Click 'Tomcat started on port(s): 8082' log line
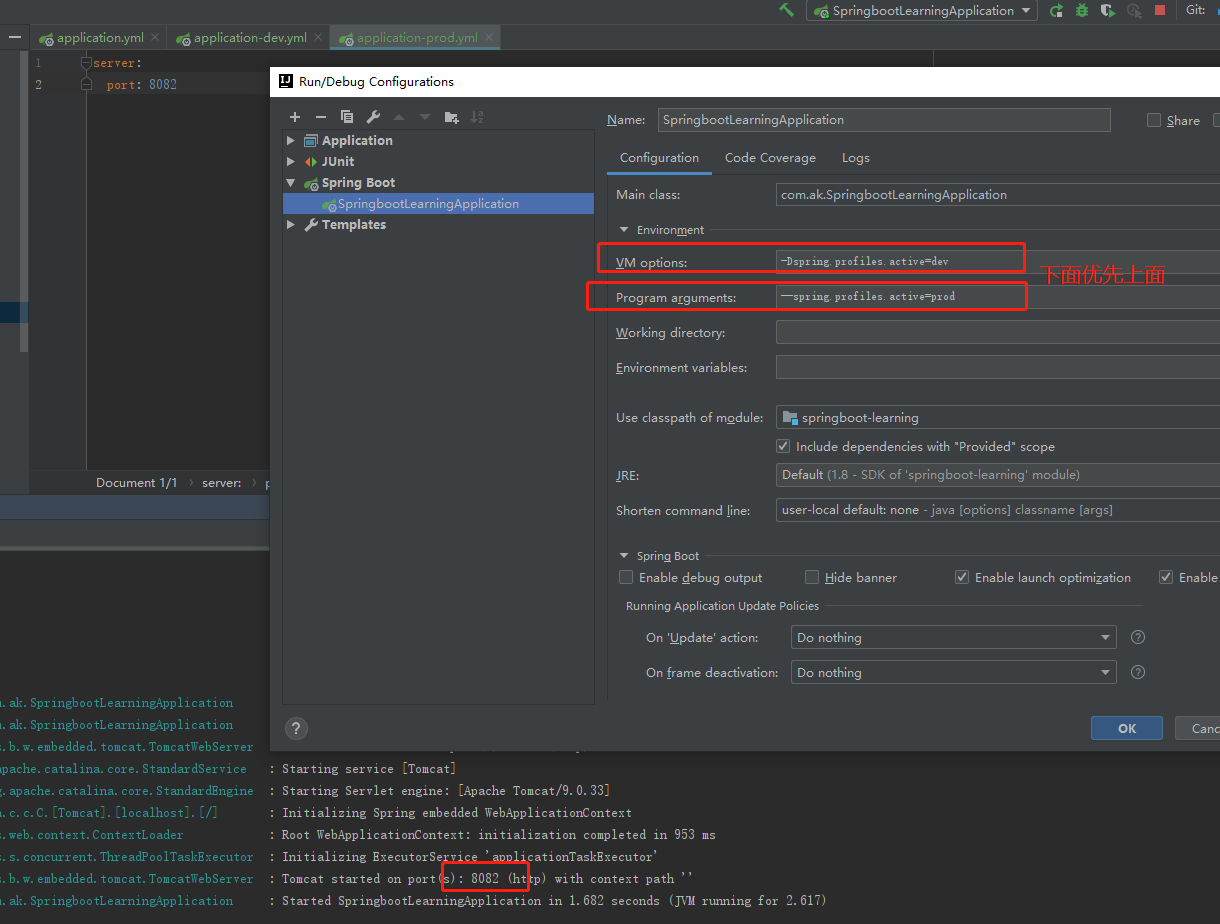Screen dimensions: 1220x924 coord(487,879)
